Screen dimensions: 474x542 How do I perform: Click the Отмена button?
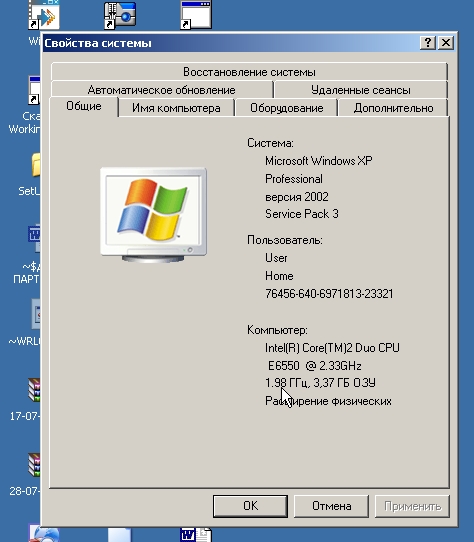point(331,506)
